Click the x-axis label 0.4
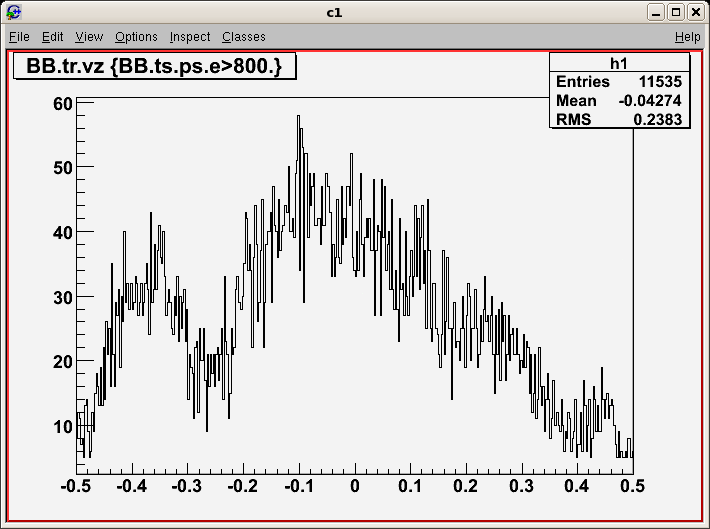The image size is (710, 529). coord(577,486)
